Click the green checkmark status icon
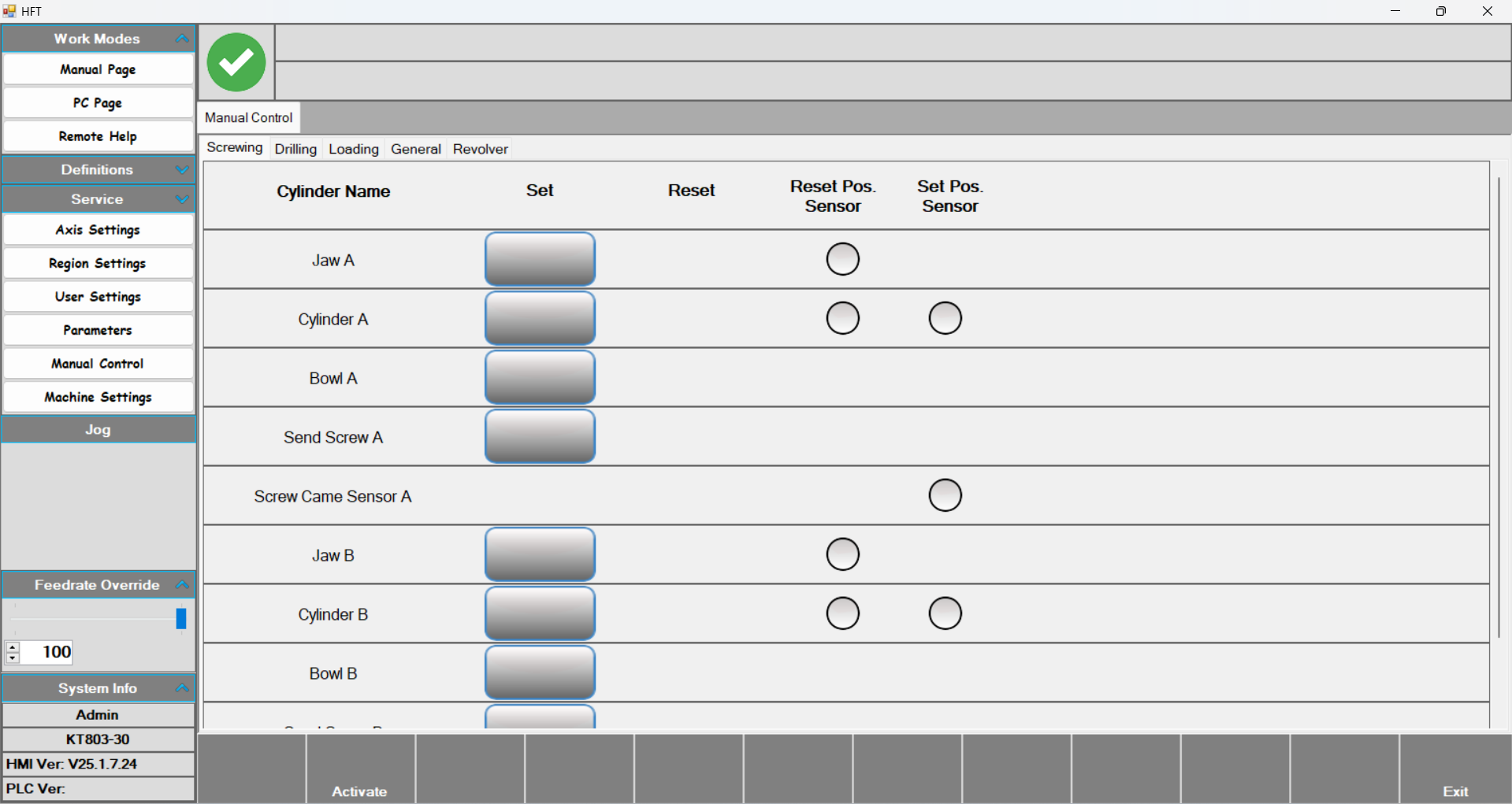This screenshot has width=1512, height=804. pyautogui.click(x=236, y=62)
